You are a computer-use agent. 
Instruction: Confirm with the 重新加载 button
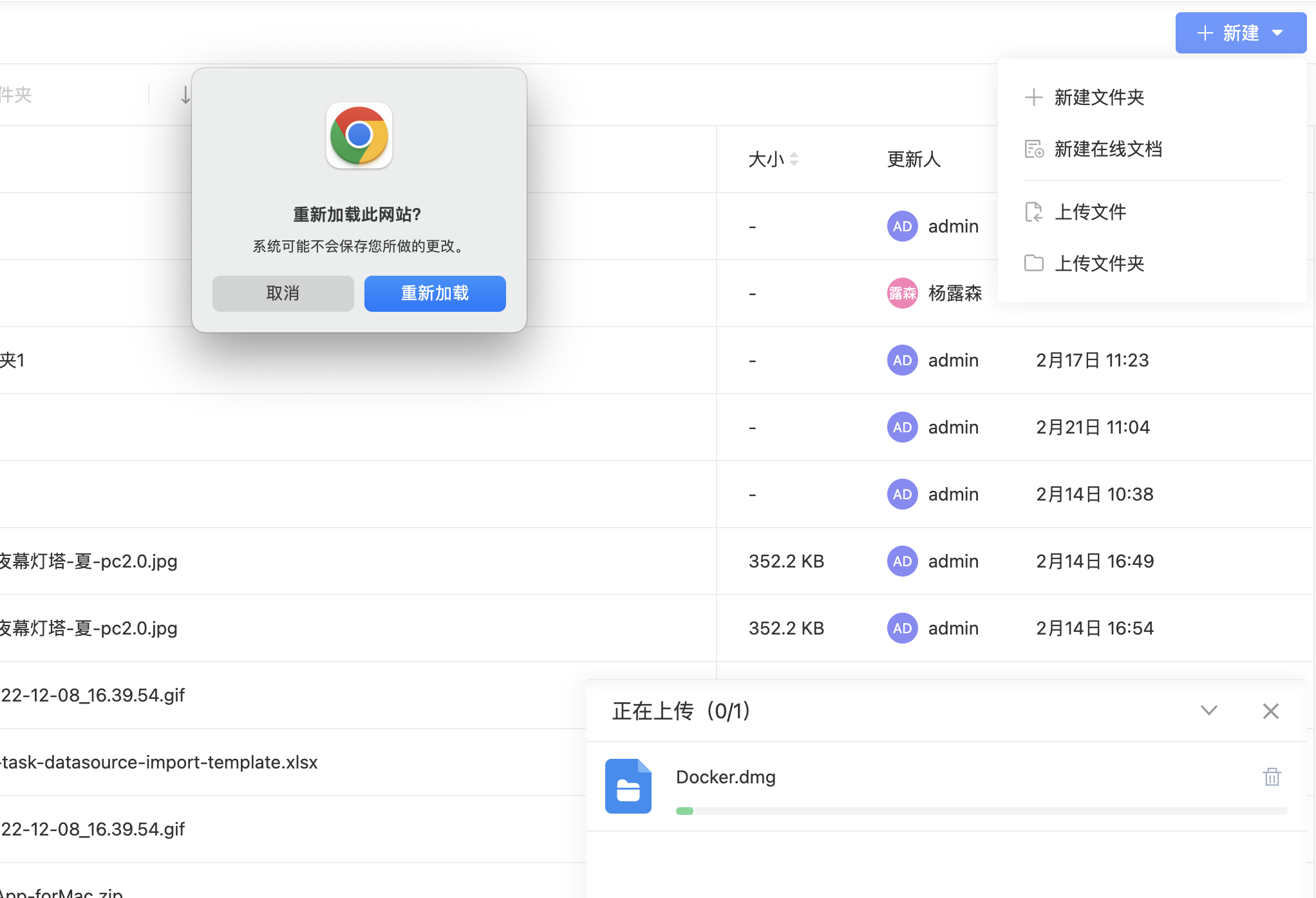click(x=435, y=294)
